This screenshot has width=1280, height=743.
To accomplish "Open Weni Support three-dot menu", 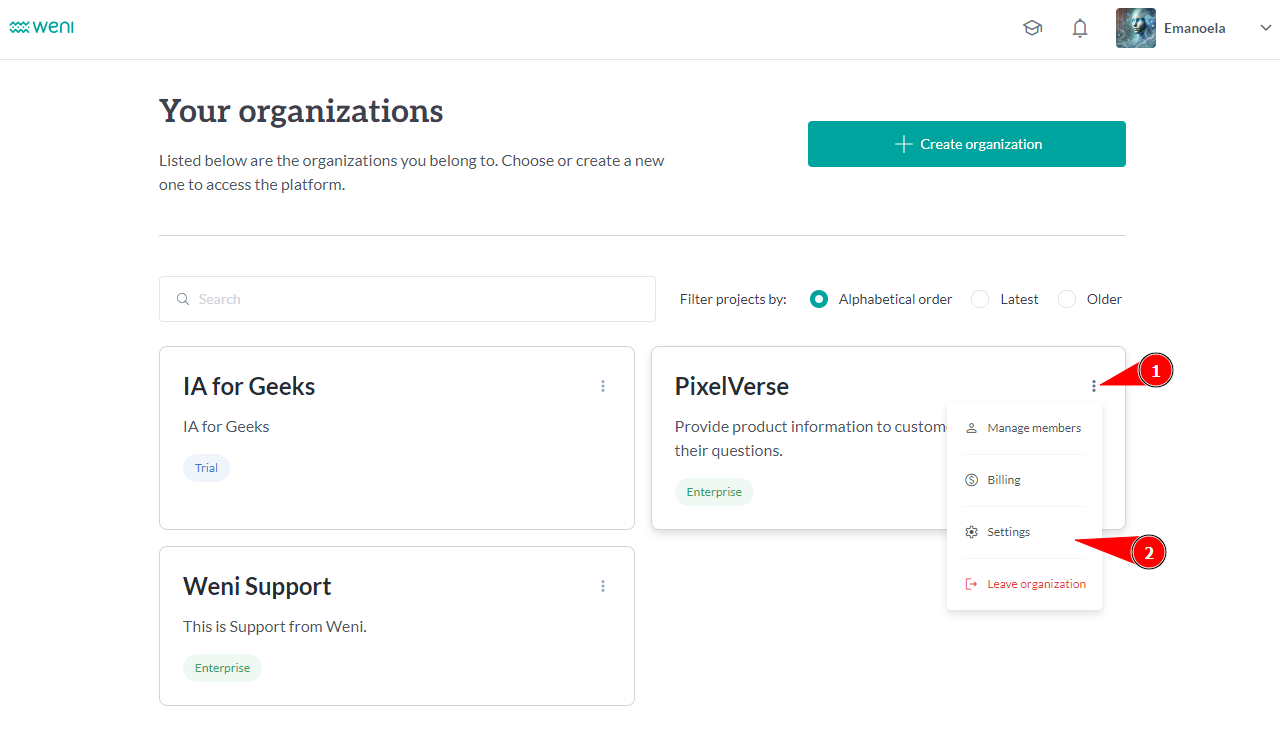I will 603,586.
